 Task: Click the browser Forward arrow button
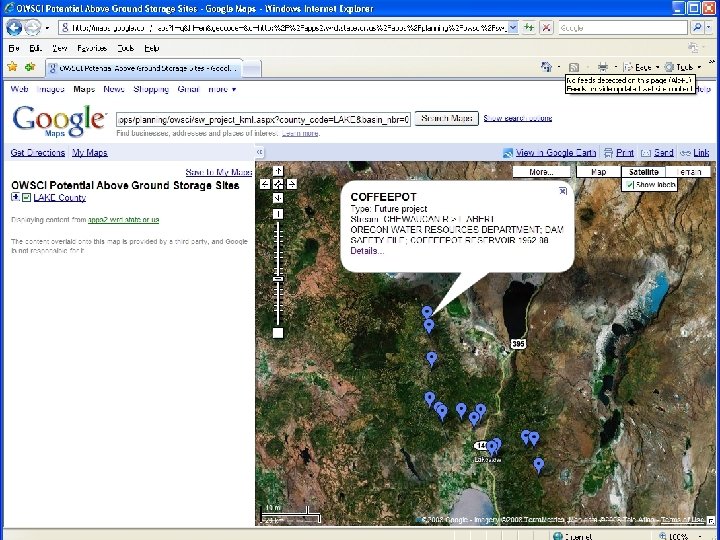32,28
